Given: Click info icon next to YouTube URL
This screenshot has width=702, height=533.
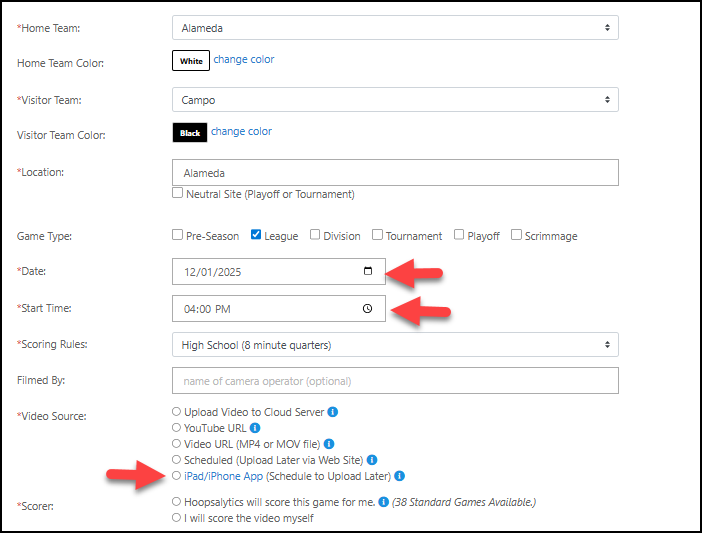Looking at the screenshot, I should click(255, 427).
